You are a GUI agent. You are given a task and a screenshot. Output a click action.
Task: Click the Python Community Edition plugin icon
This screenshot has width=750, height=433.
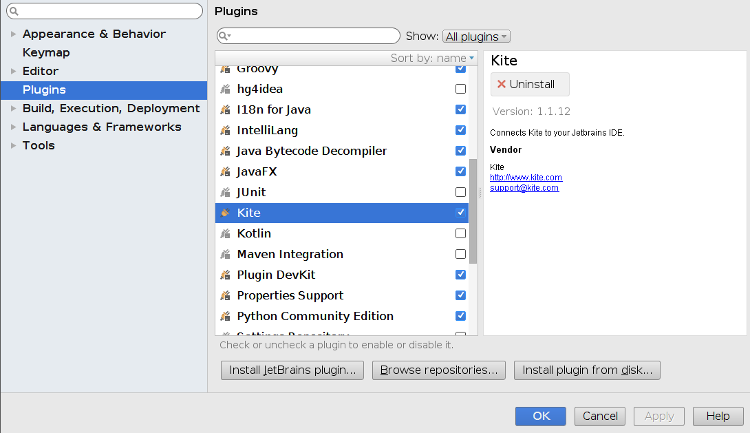coord(225,316)
